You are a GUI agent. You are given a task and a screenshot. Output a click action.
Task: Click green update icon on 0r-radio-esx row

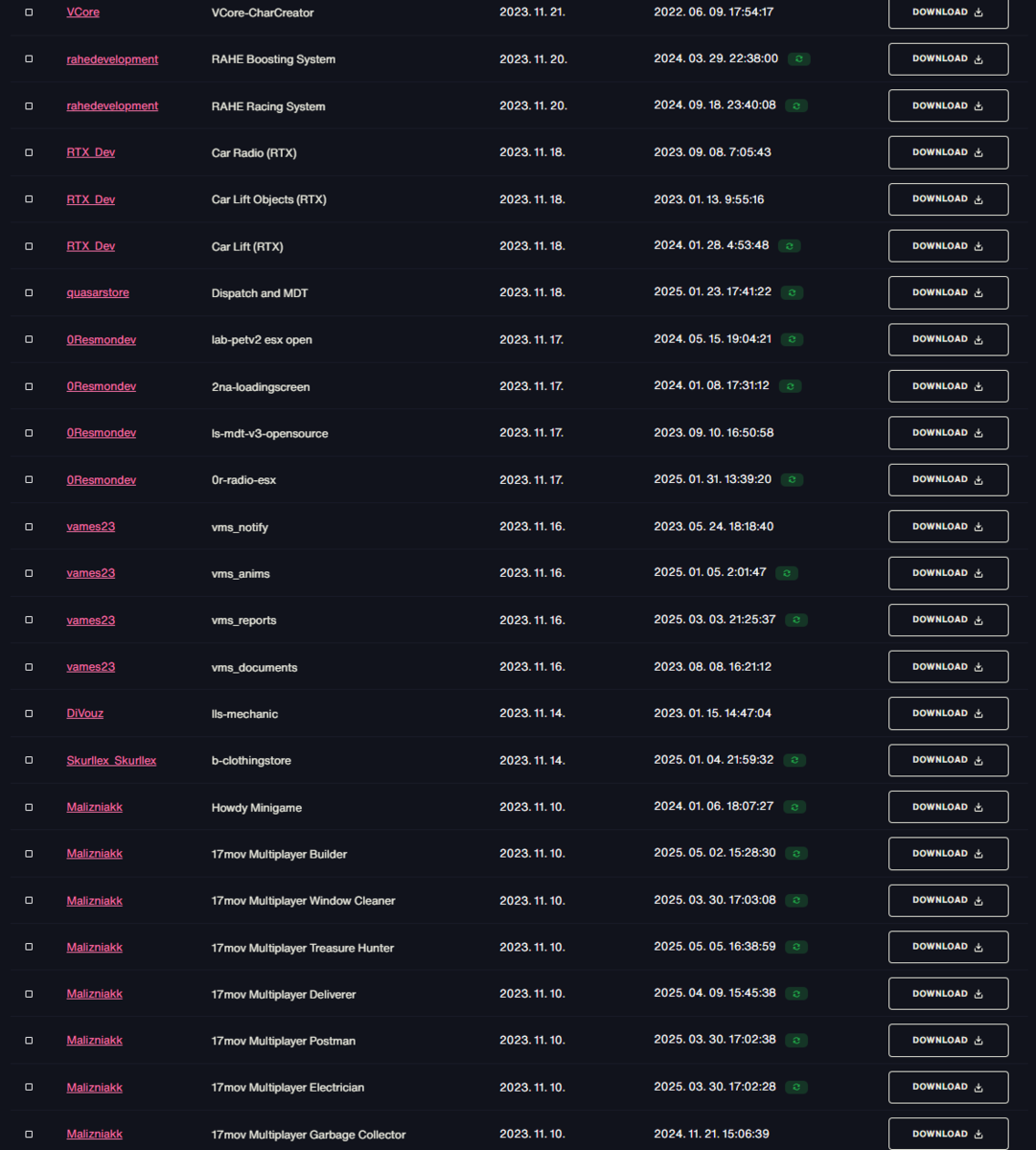pyautogui.click(x=792, y=479)
